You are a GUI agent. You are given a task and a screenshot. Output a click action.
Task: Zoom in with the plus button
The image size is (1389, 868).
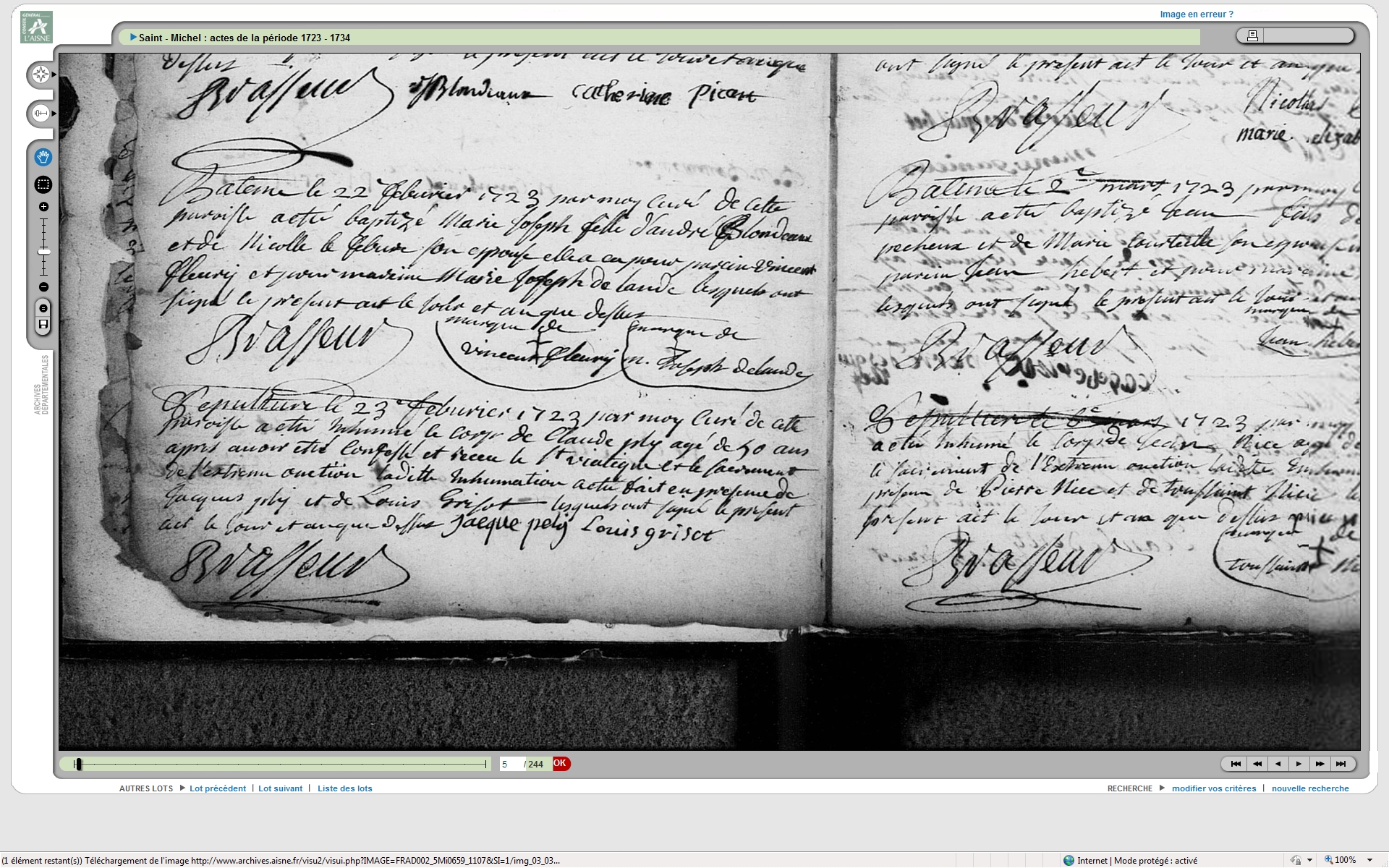[x=43, y=207]
